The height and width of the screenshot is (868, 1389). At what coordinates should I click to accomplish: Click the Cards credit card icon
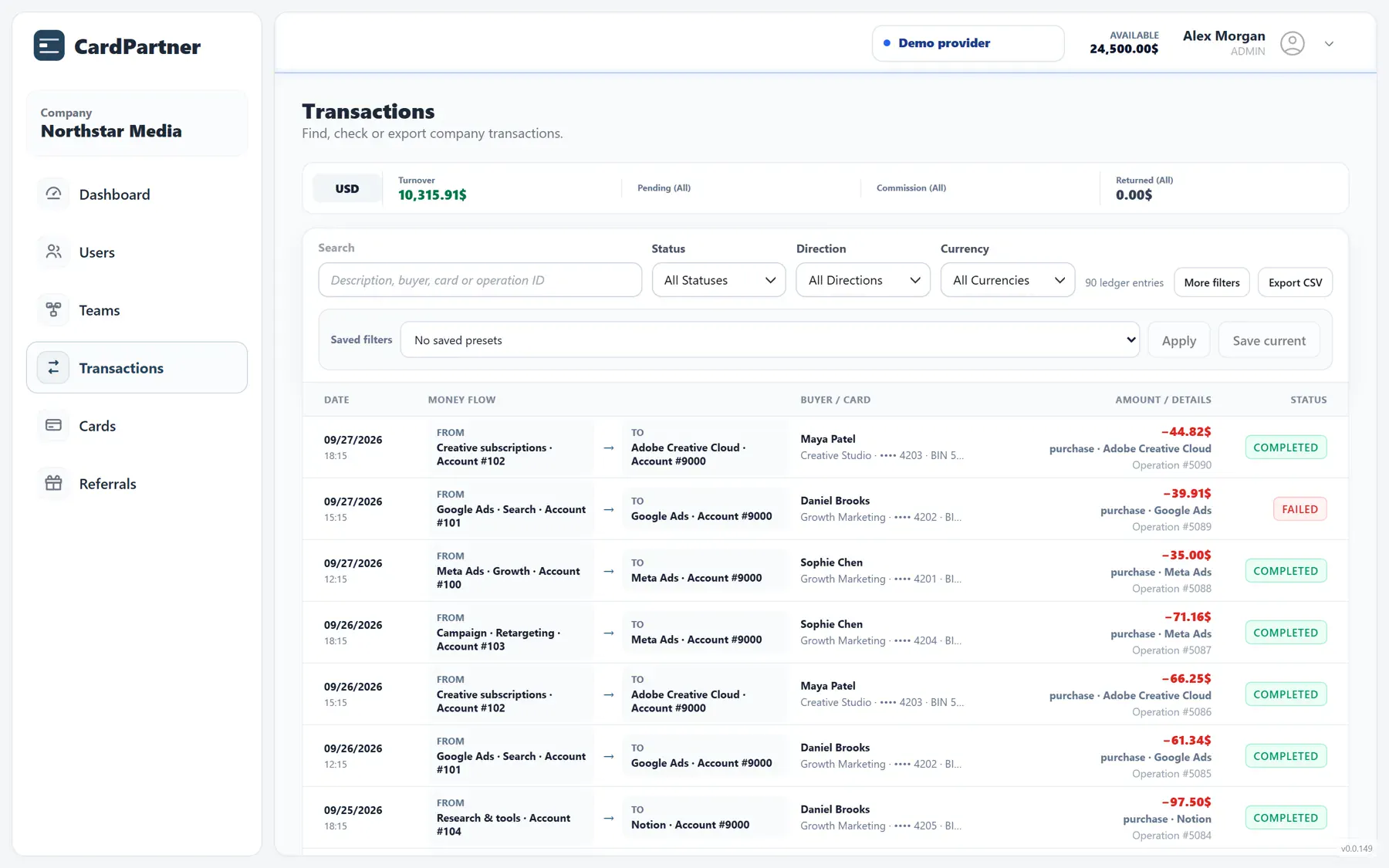click(53, 425)
